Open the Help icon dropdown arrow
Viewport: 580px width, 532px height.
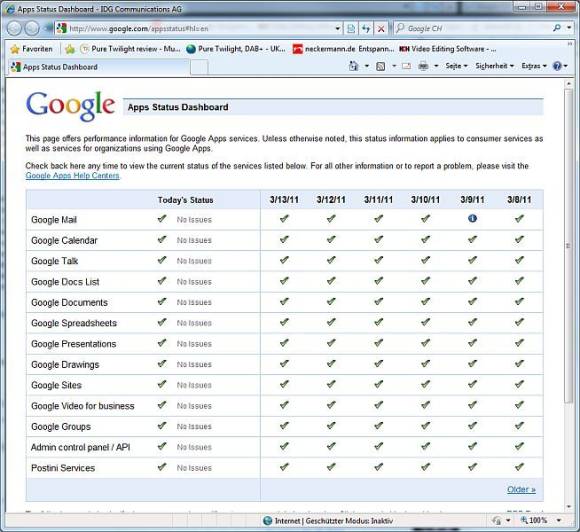[566, 66]
